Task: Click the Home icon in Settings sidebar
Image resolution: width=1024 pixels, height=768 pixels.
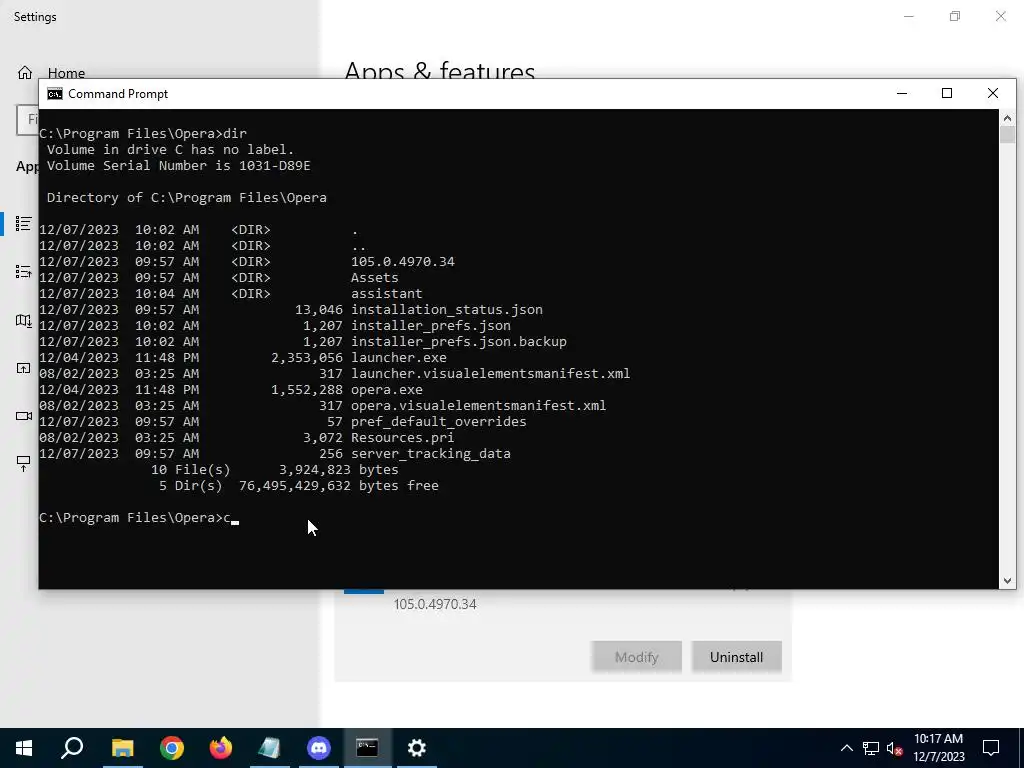Action: (25, 72)
